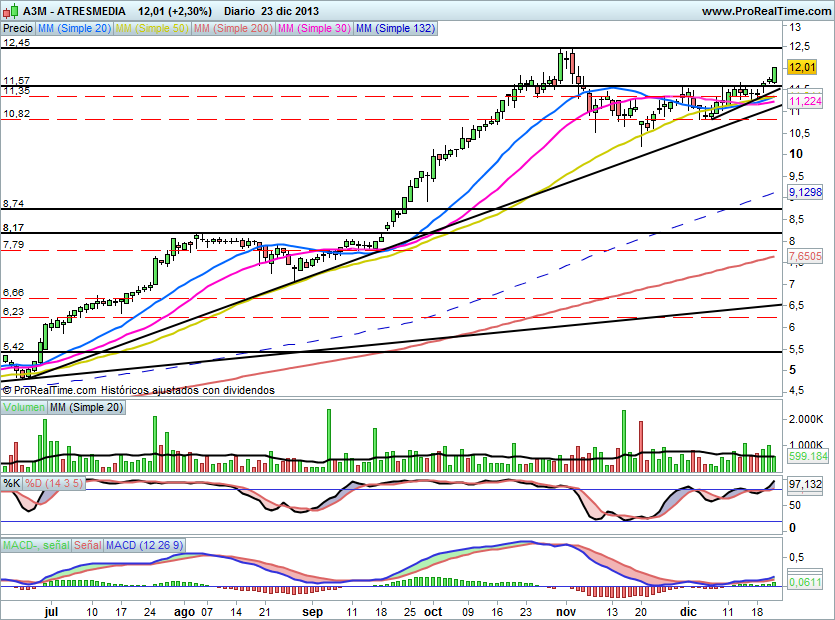
Task: Click the 12,01 (+2,30%) quote text
Action: [x=175, y=11]
